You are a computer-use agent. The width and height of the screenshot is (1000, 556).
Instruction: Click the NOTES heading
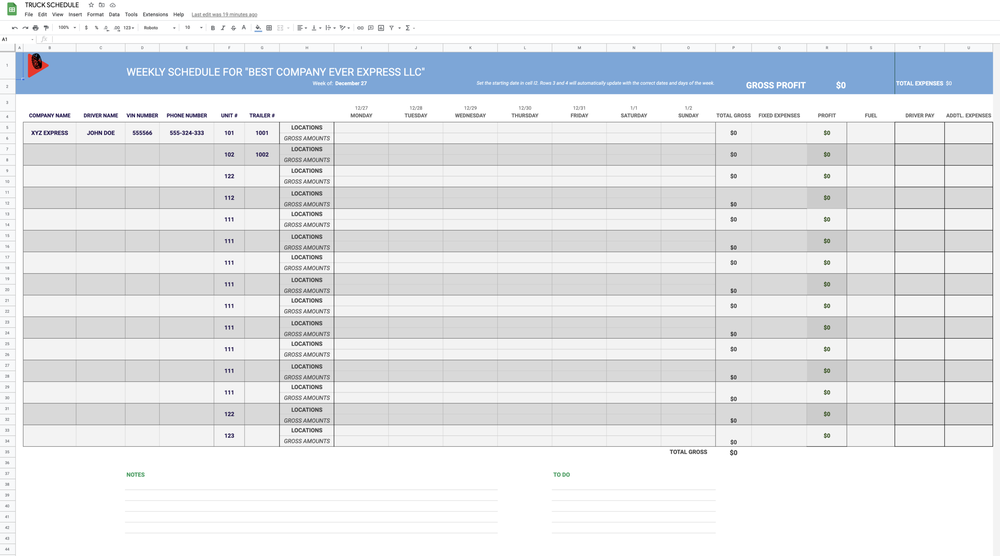135,475
